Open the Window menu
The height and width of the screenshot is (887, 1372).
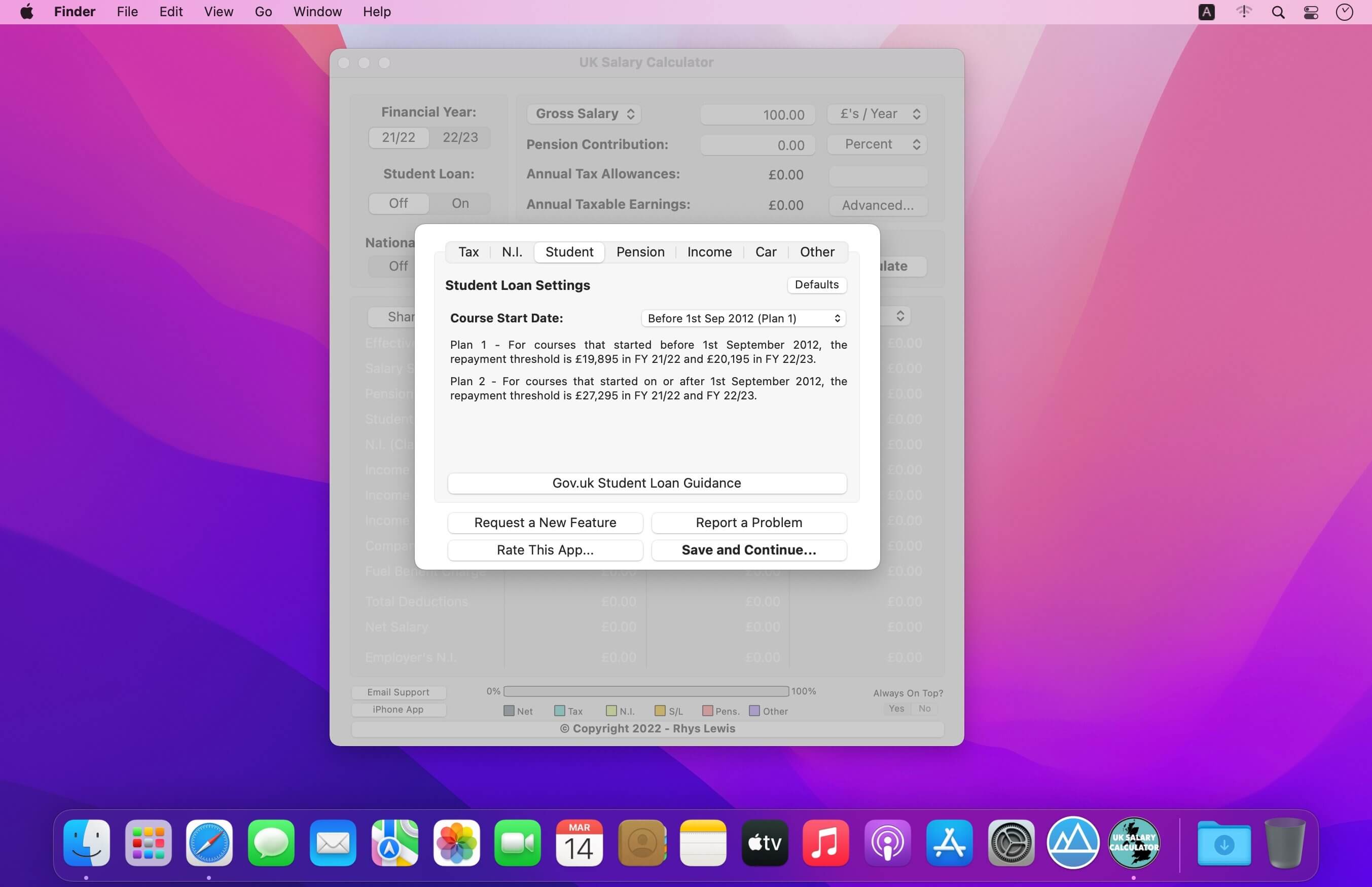click(x=317, y=12)
